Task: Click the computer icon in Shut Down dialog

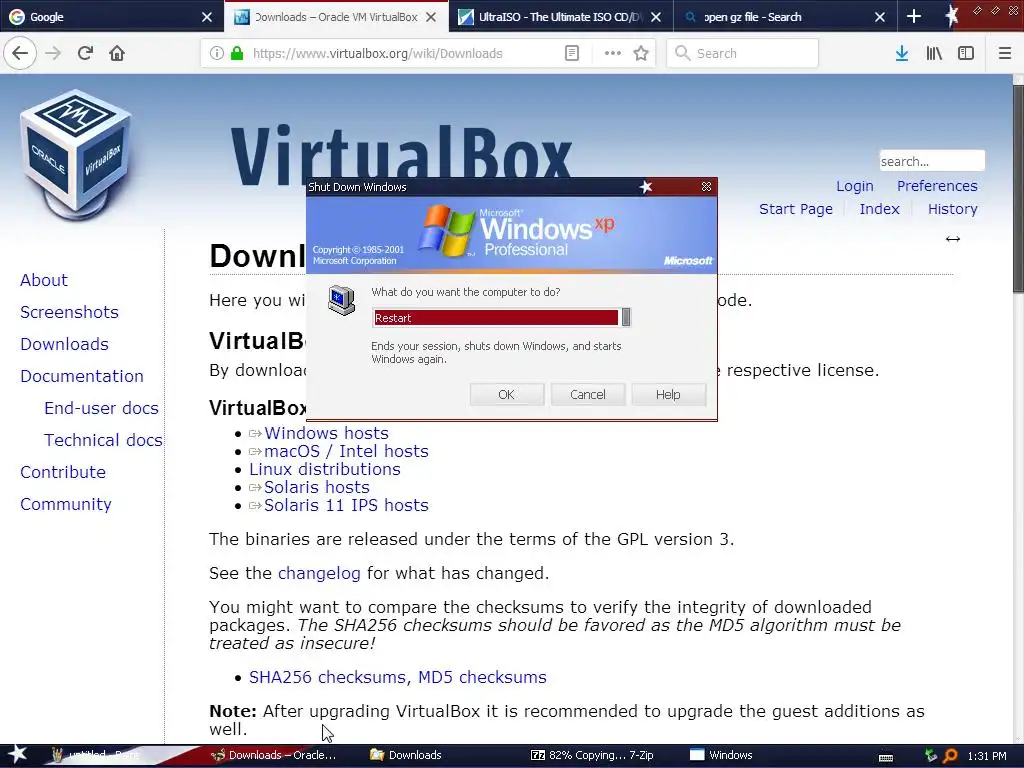Action: (342, 300)
